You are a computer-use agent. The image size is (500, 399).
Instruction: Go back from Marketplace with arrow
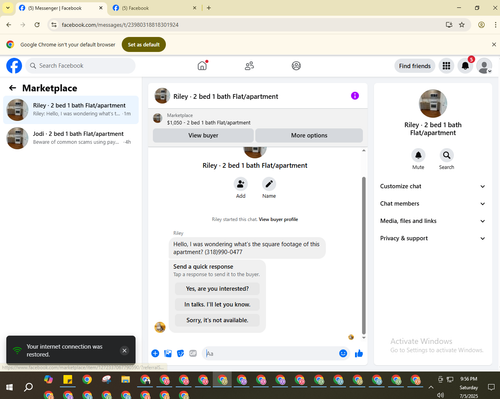click(13, 88)
